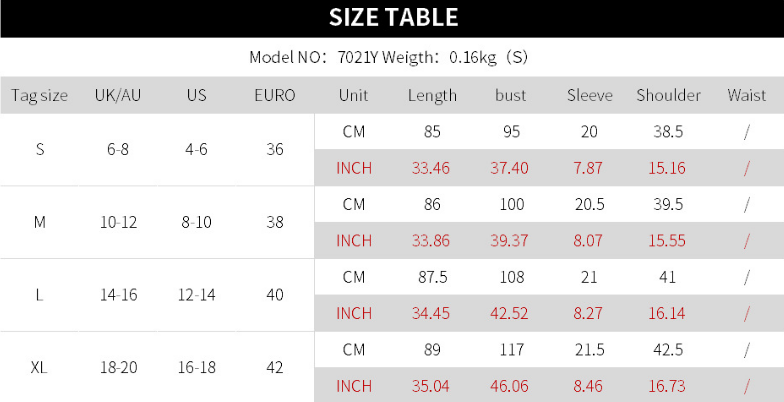784x402 pixels.
Task: Click the 15.55 inch shoulder value
Action: (666, 240)
